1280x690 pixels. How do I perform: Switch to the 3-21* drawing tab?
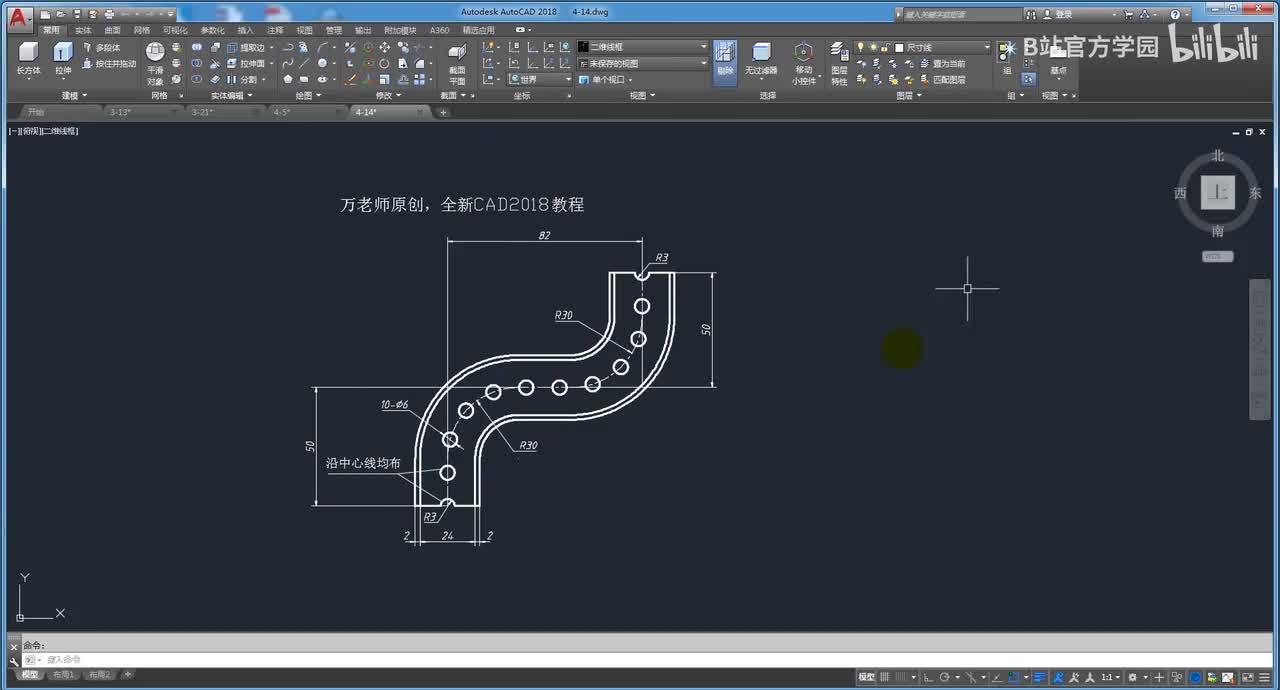coord(203,112)
